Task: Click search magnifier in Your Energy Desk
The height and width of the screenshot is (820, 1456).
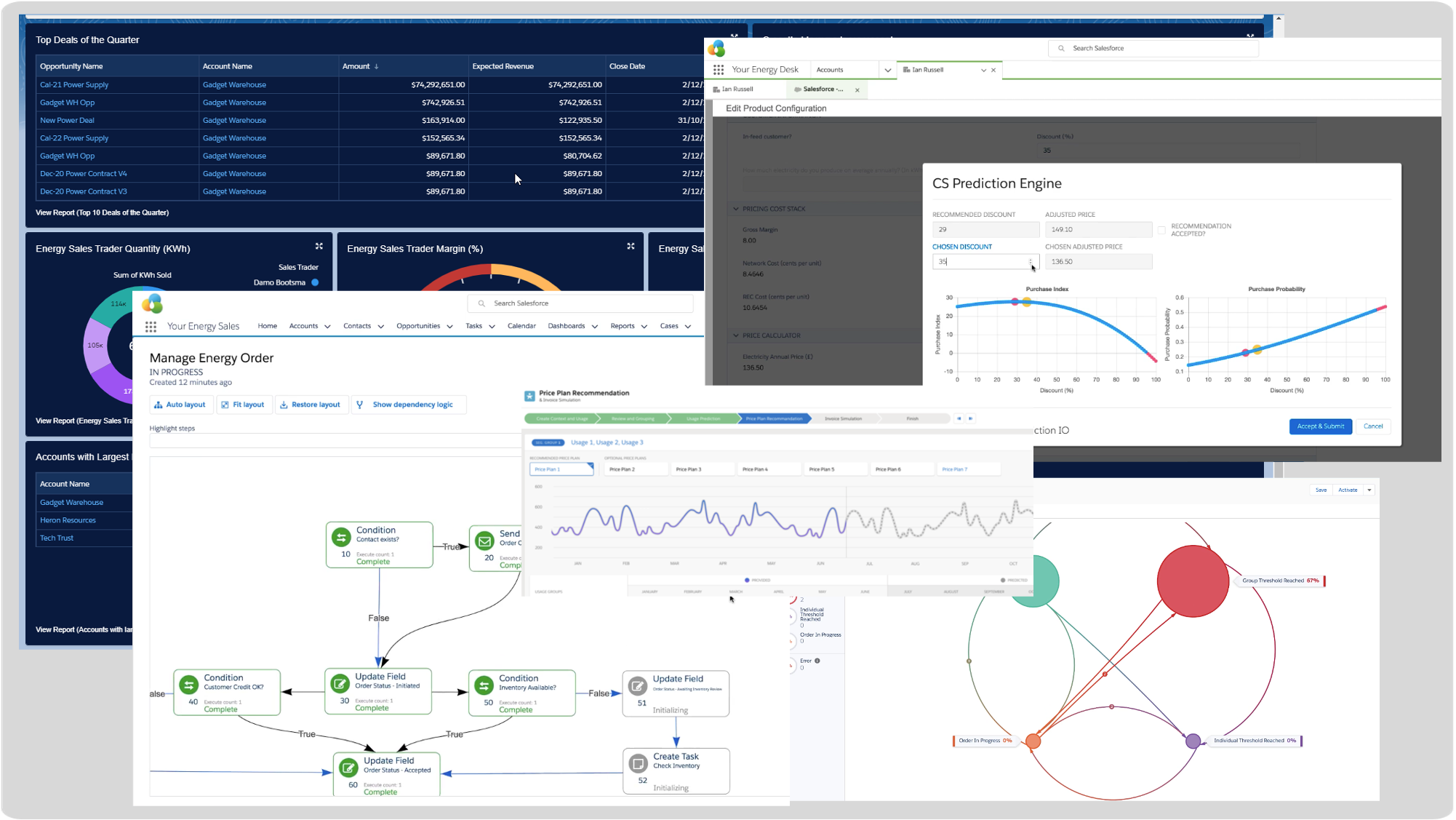Action: tap(1061, 48)
